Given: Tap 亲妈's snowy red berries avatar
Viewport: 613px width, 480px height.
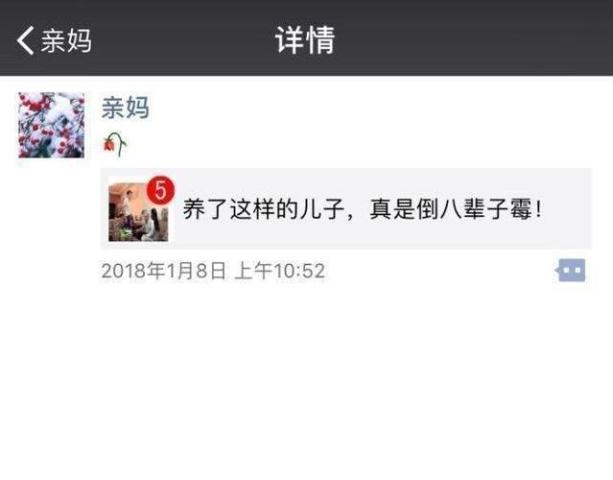Looking at the screenshot, I should point(51,125).
